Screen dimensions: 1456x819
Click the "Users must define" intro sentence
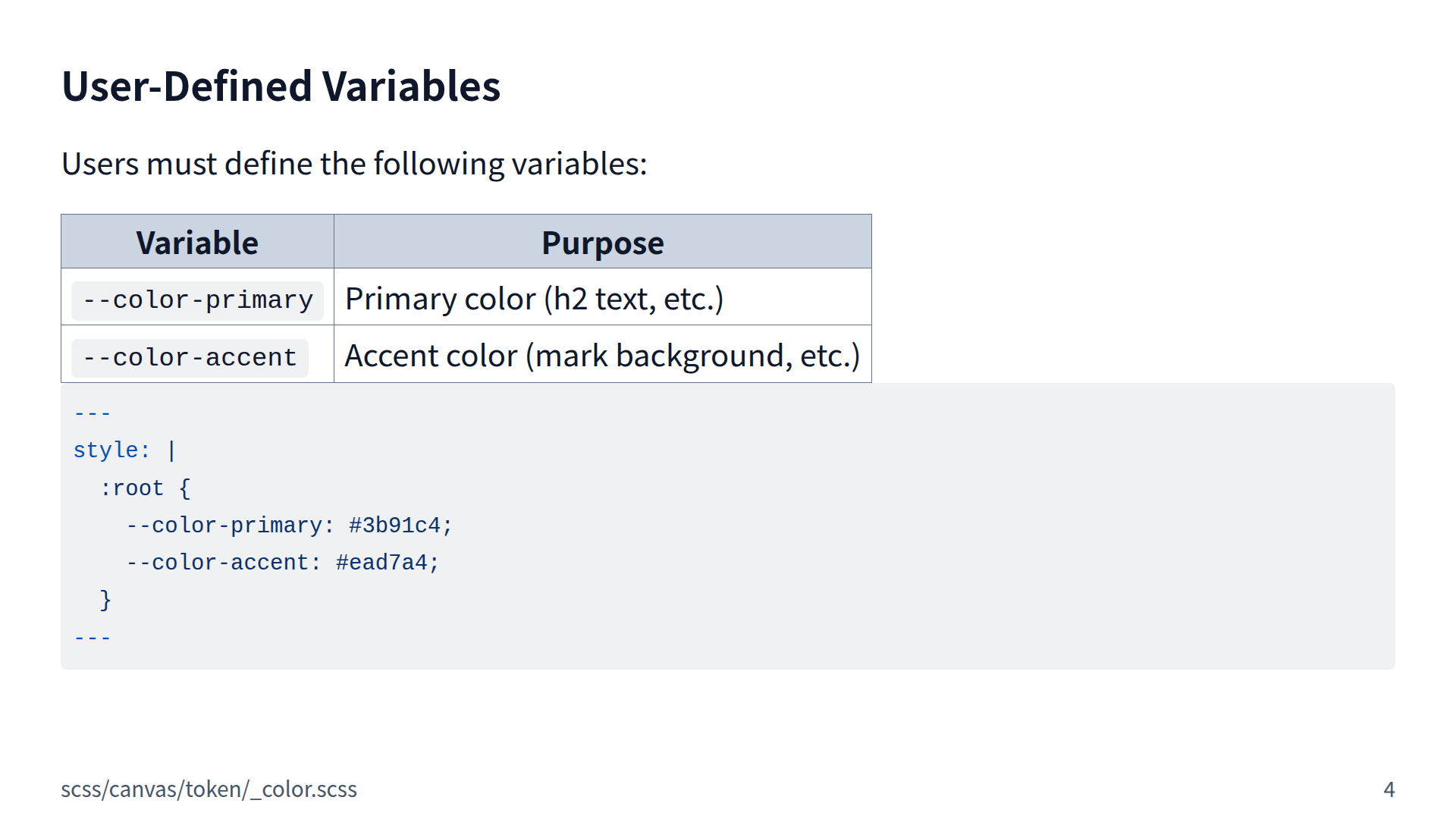click(354, 164)
